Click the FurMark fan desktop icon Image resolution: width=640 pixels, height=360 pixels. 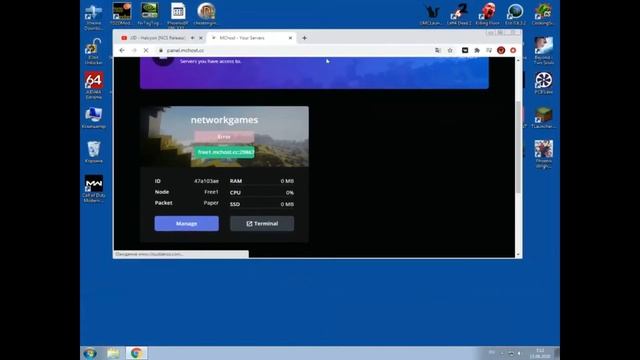[x=544, y=83]
